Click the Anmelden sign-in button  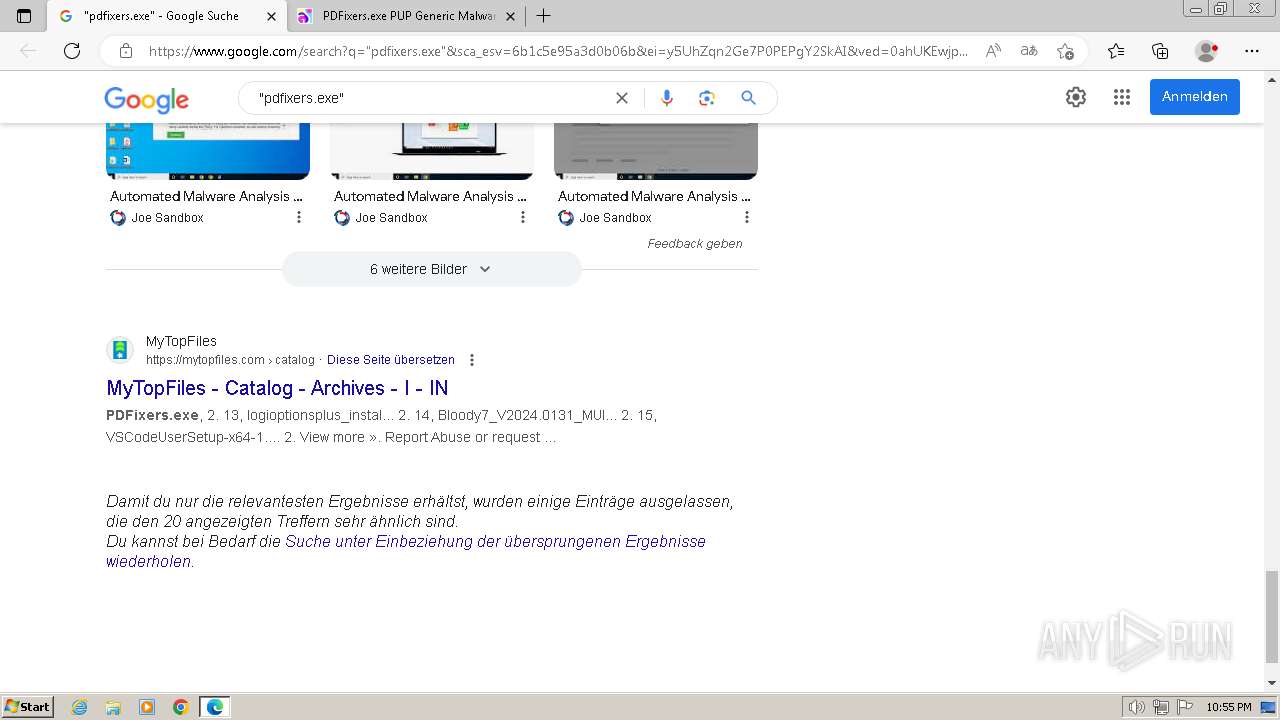(x=1195, y=97)
